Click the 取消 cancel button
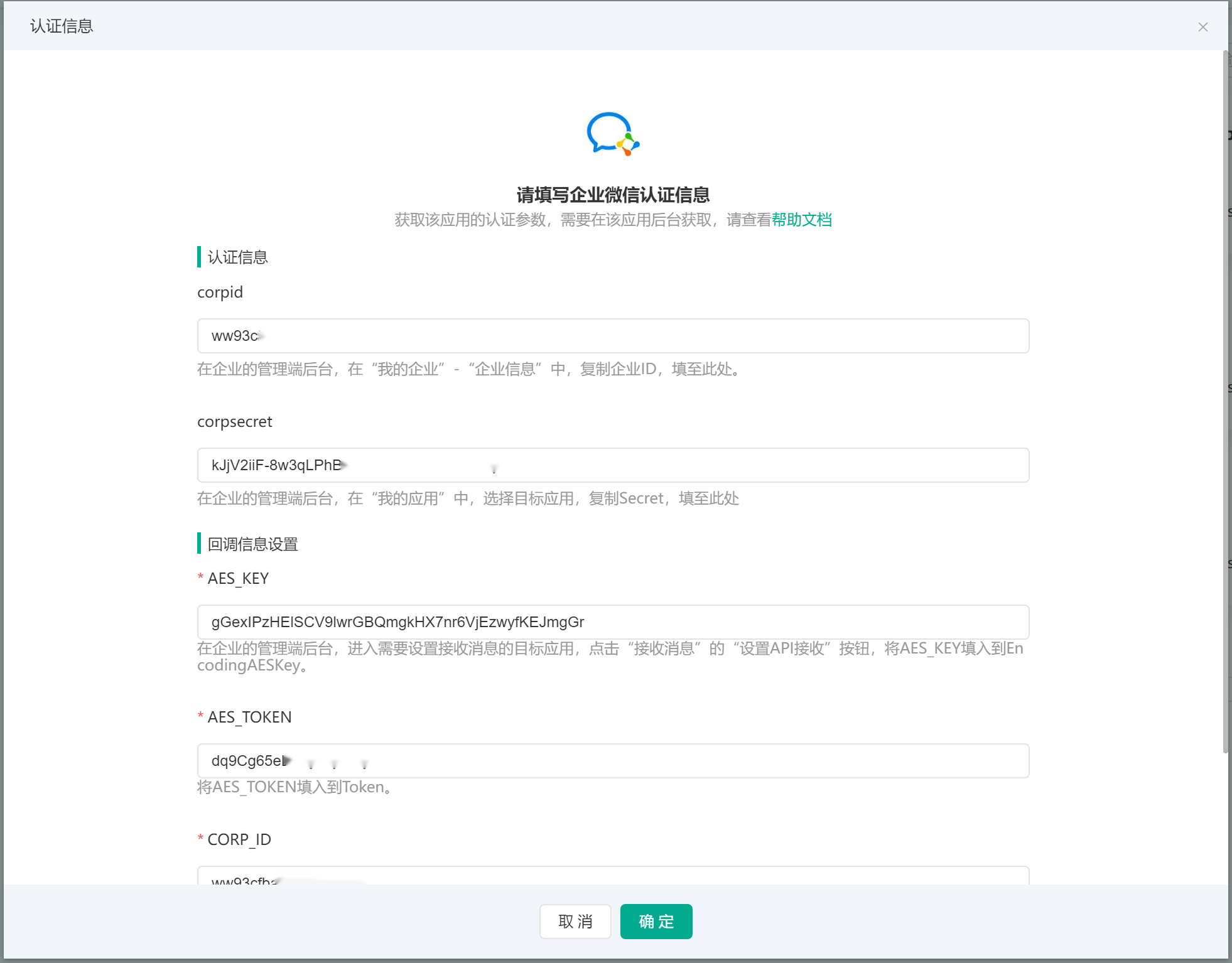Viewport: 1232px width, 963px height. click(575, 922)
